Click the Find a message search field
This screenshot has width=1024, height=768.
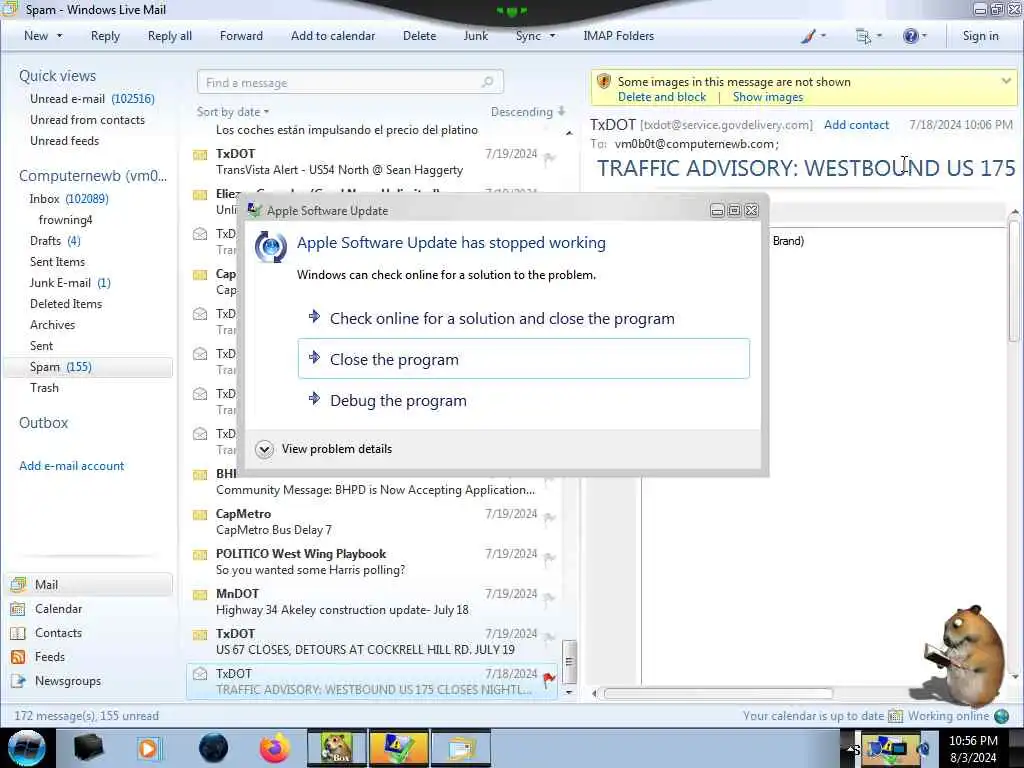pos(350,82)
